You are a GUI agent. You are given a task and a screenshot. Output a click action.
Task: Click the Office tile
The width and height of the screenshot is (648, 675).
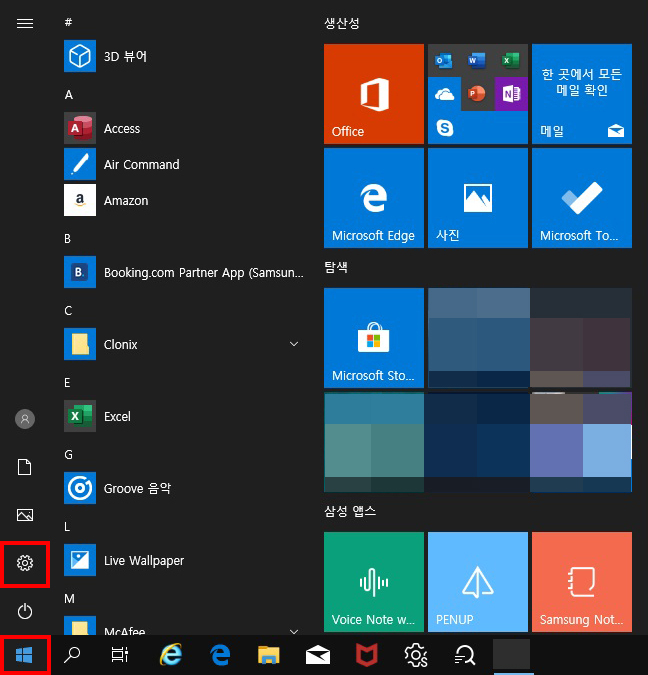tap(374, 94)
